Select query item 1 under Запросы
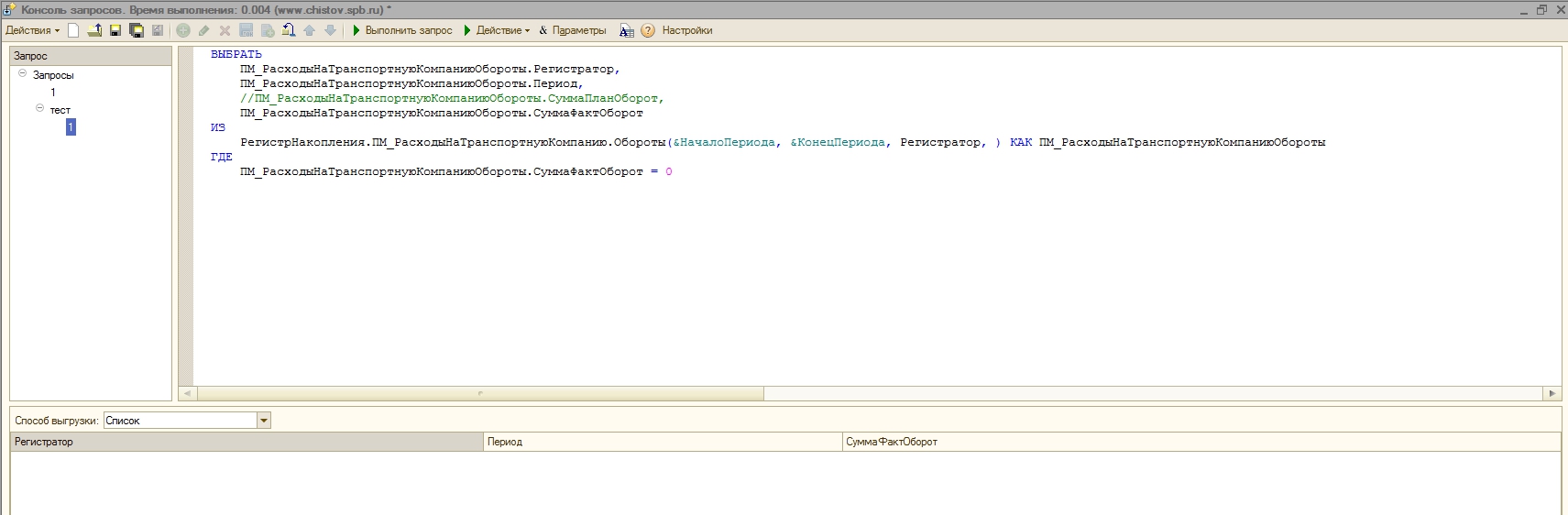The height and width of the screenshot is (515, 1568). pos(53,92)
